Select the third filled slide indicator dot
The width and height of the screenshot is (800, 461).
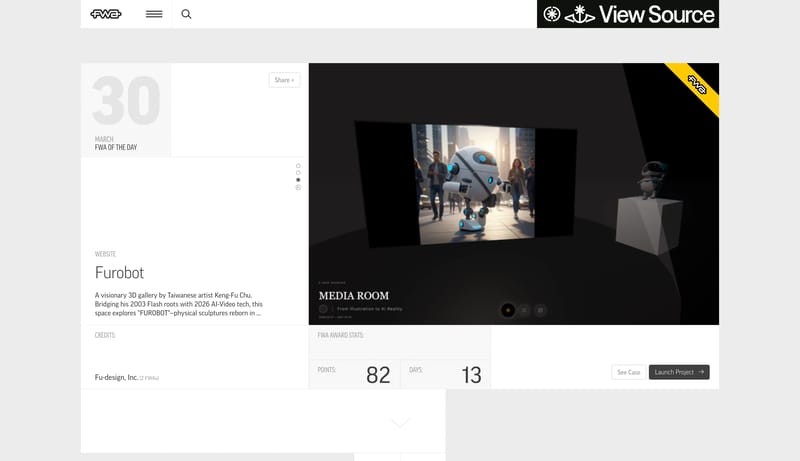[x=298, y=180]
